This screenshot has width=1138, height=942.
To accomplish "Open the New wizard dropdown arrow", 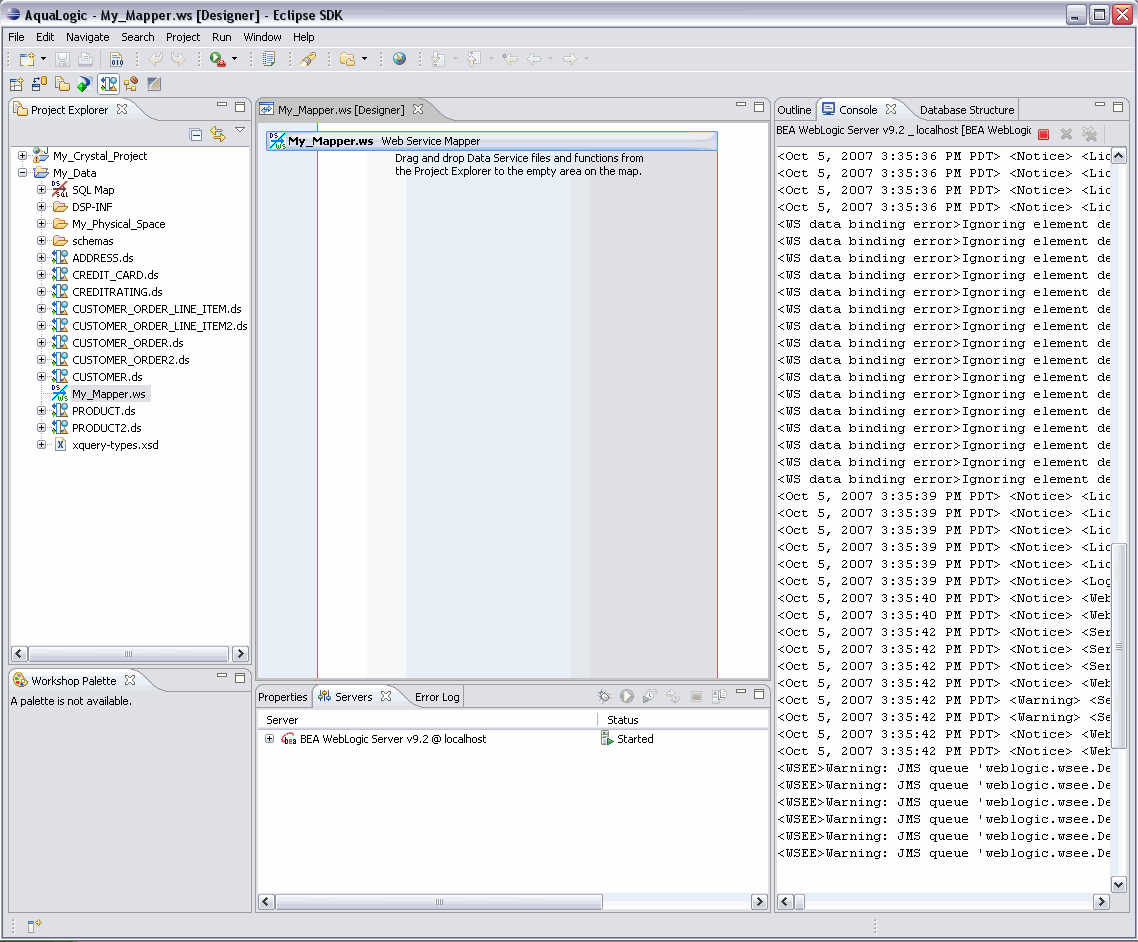I will coord(44,60).
